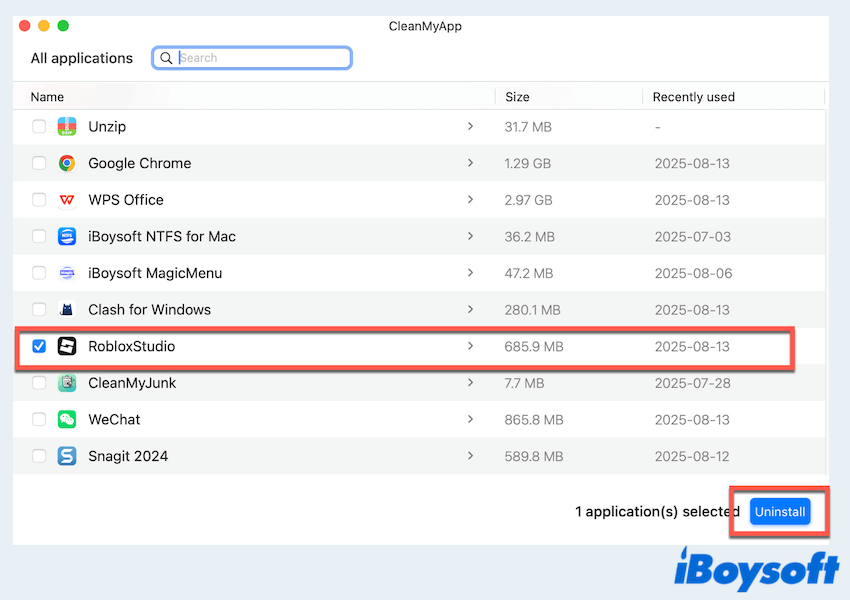Click the 31.7 MB size value
The image size is (850, 600).
tap(528, 127)
